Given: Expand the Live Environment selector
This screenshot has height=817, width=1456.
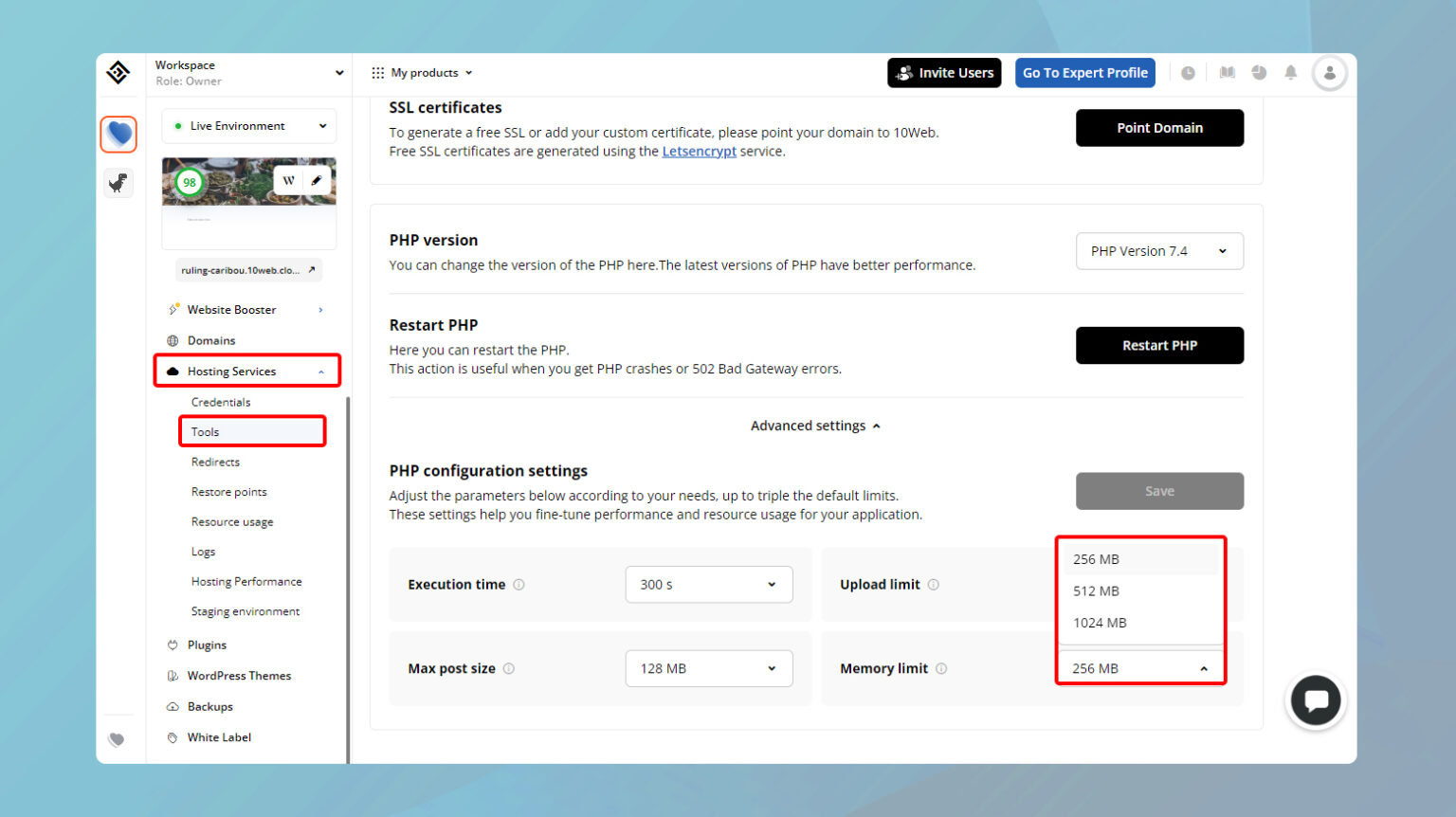Looking at the screenshot, I should click(248, 126).
